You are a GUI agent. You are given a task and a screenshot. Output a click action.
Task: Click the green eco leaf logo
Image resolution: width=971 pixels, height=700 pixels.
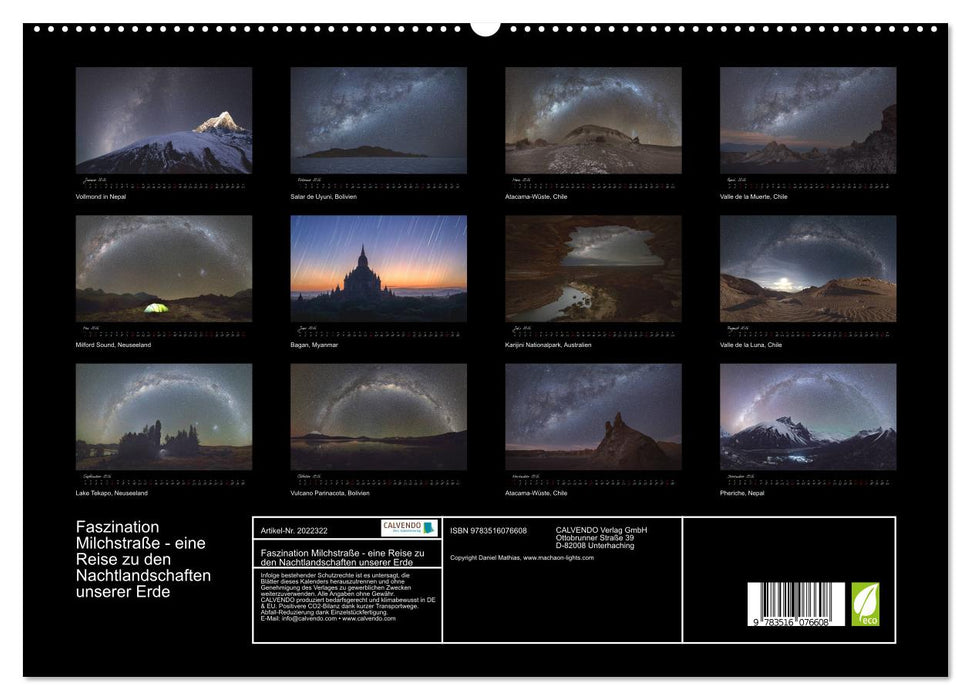coord(865,604)
